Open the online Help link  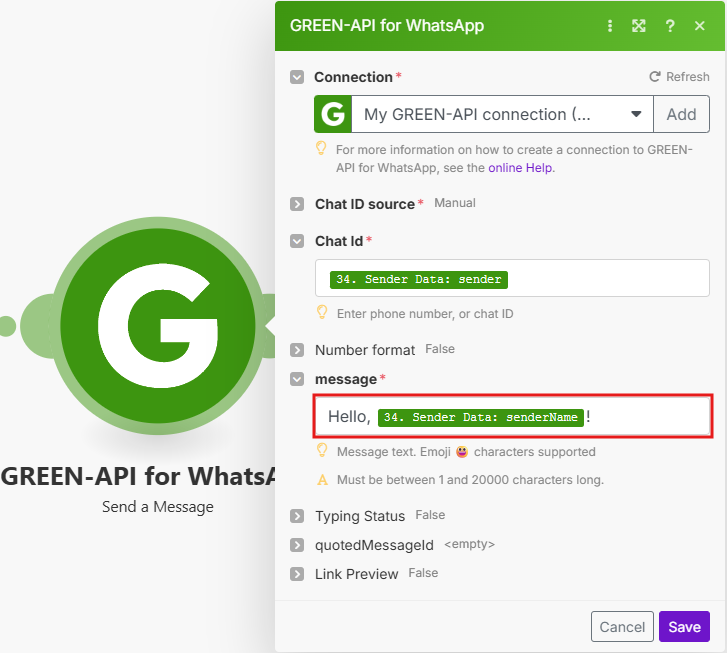coord(520,168)
